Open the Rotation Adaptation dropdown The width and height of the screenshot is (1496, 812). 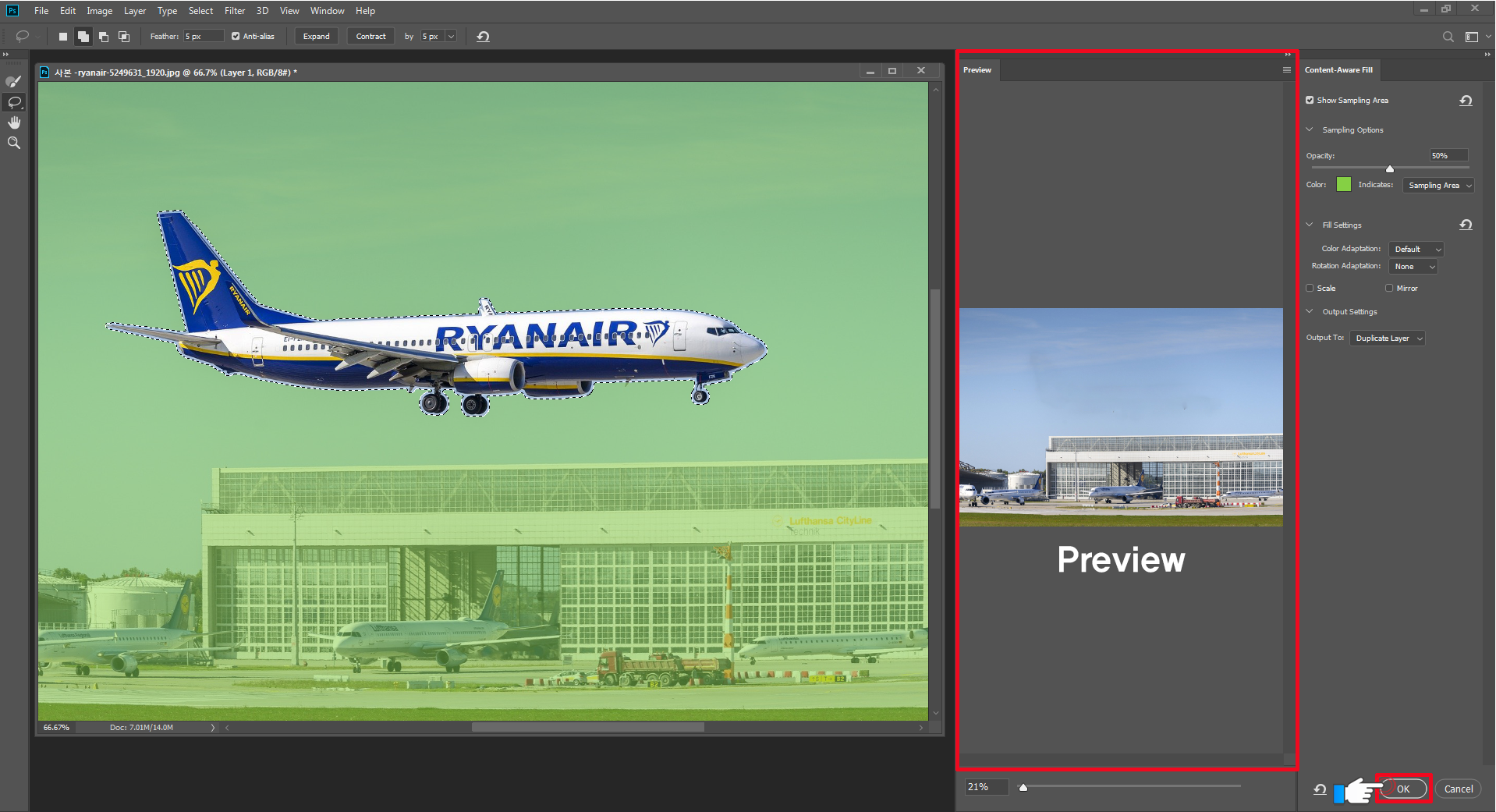pyautogui.click(x=1413, y=266)
